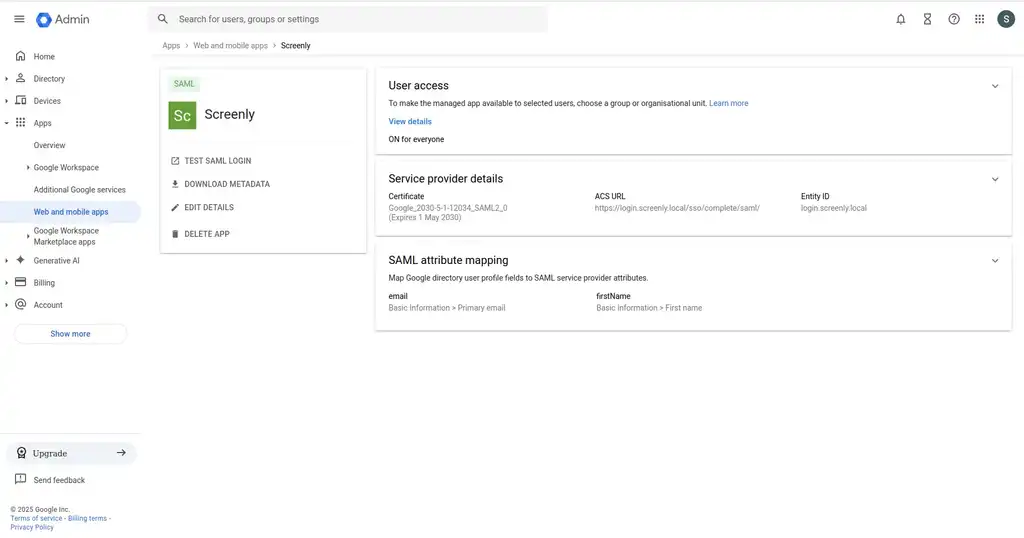The height and width of the screenshot is (538, 1024).
Task: Click the Show more button
Action: click(x=71, y=334)
